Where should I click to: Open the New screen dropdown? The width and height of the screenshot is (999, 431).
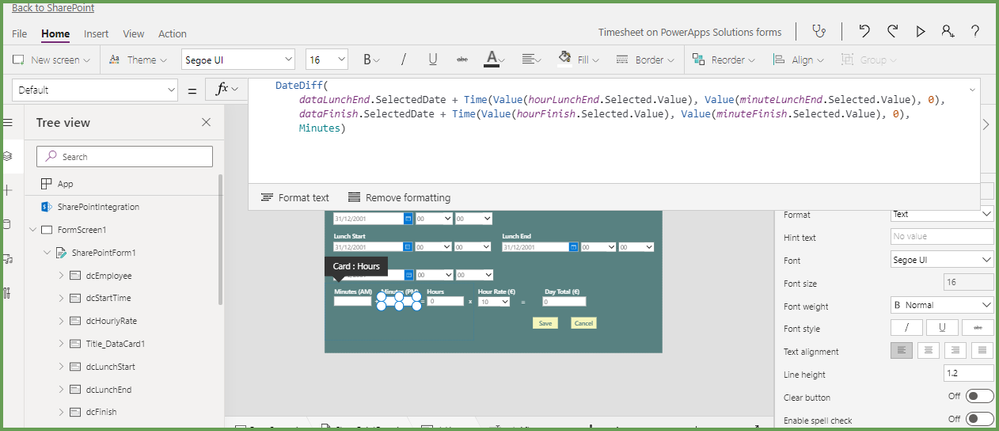tap(52, 60)
